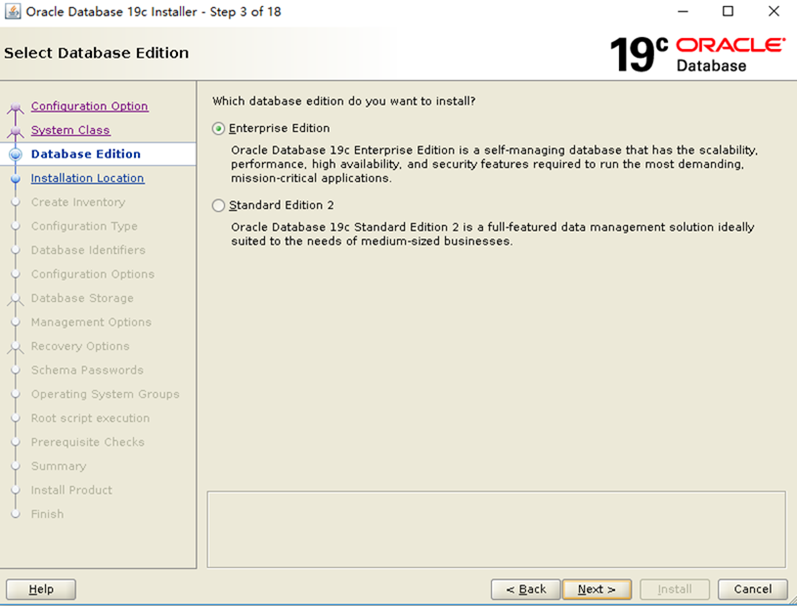Click the Configuration Options step label
The image size is (797, 606).
click(x=93, y=274)
